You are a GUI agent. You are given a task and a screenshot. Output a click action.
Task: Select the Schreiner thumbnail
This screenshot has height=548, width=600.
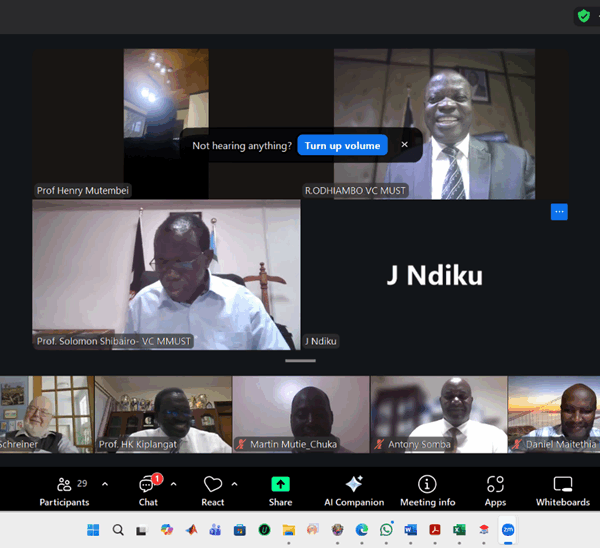point(47,414)
